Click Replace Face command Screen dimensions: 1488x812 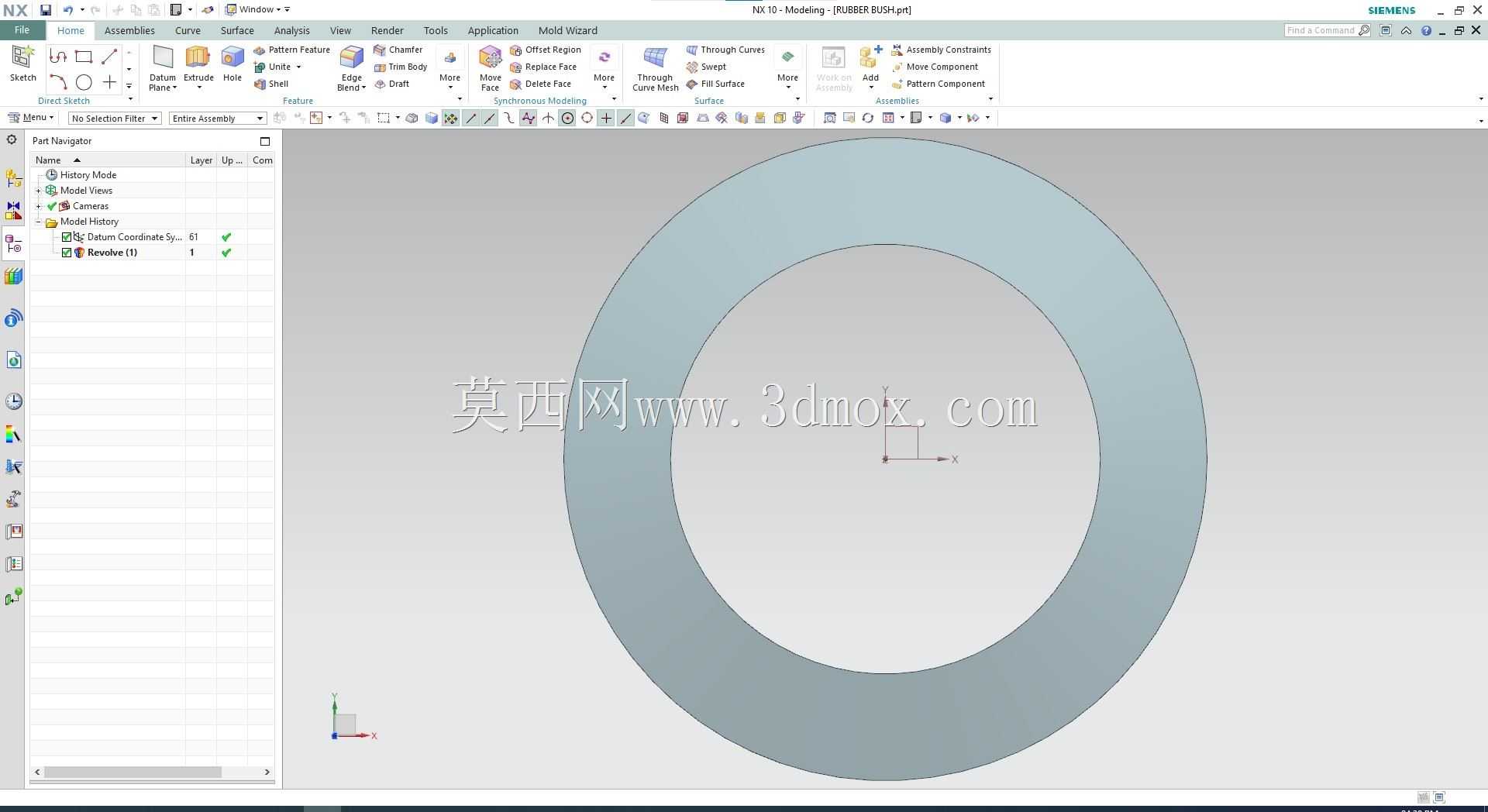pos(543,67)
